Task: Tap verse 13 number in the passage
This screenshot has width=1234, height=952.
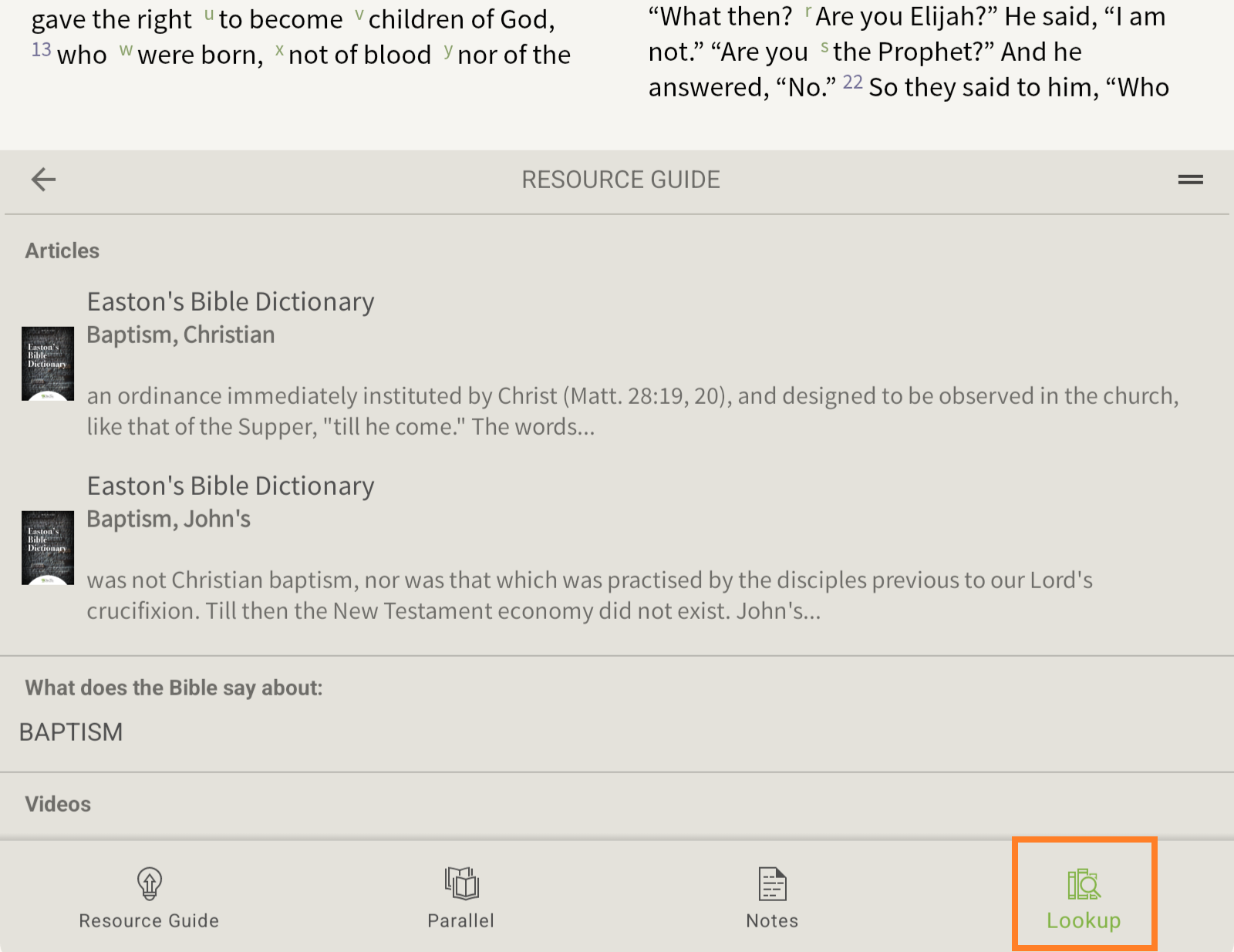Action: (42, 51)
